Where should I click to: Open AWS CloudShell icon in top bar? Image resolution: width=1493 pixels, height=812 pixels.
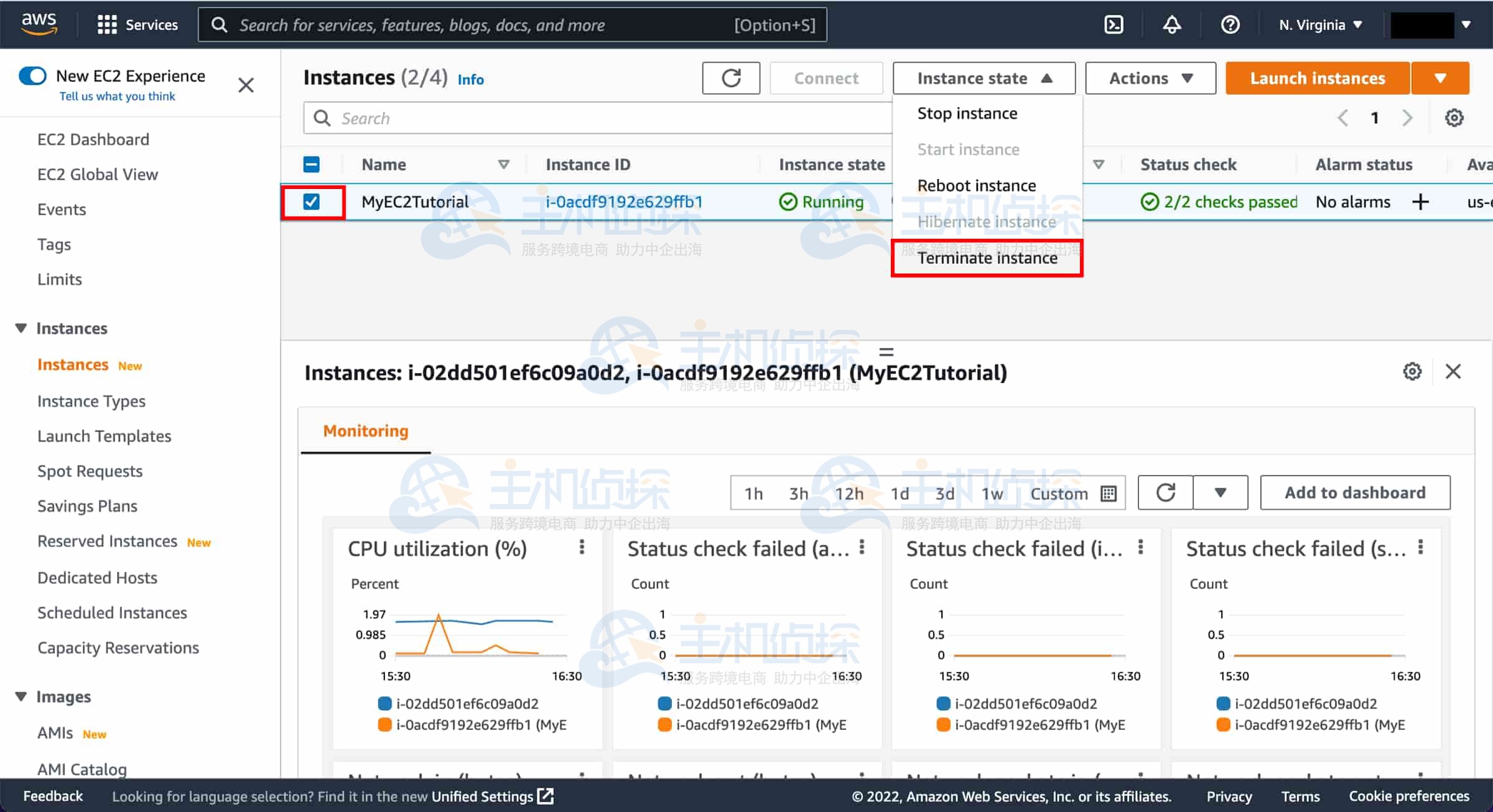click(1113, 25)
